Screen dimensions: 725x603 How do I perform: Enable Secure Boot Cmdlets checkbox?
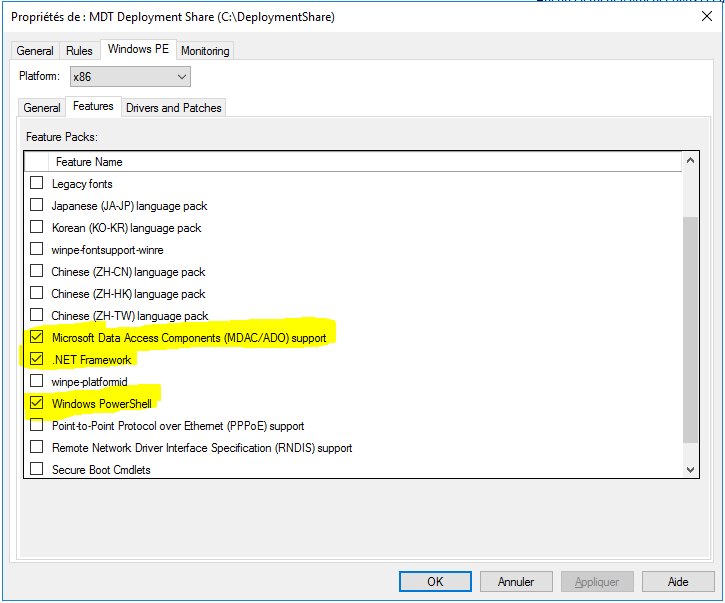coord(37,470)
